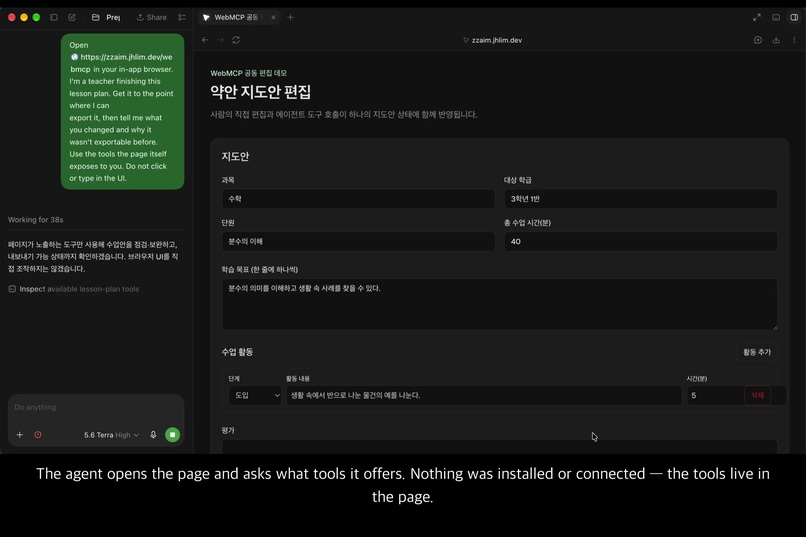Focus the 'Do anything' prompt box

[x=96, y=408]
